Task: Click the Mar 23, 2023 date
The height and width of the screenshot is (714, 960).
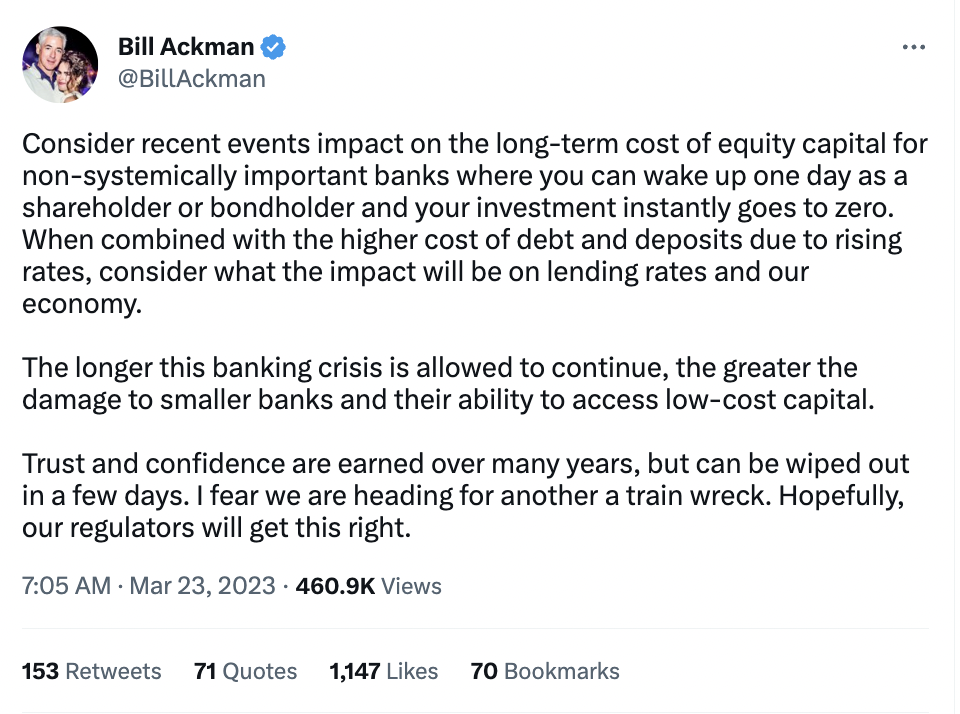Action: tap(202, 585)
